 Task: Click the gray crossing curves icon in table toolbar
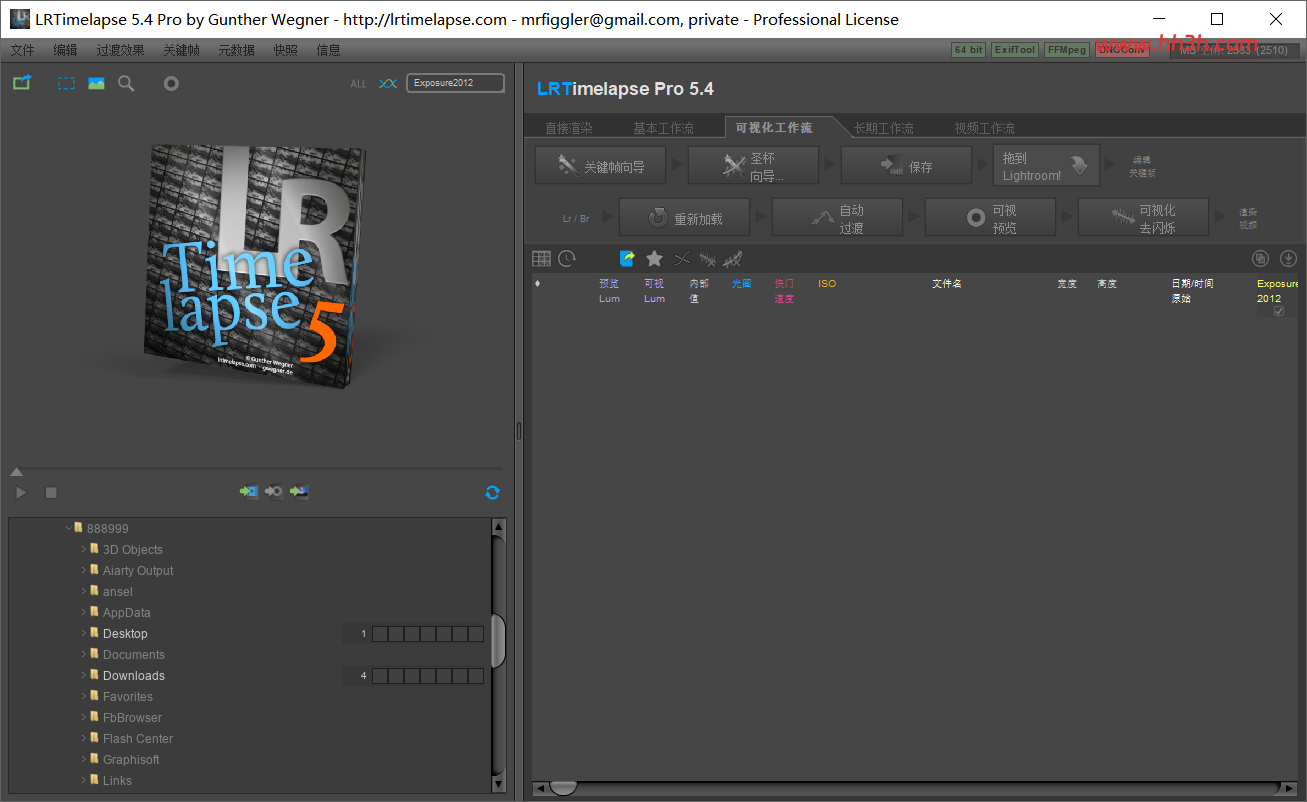pyautogui.click(x=682, y=259)
